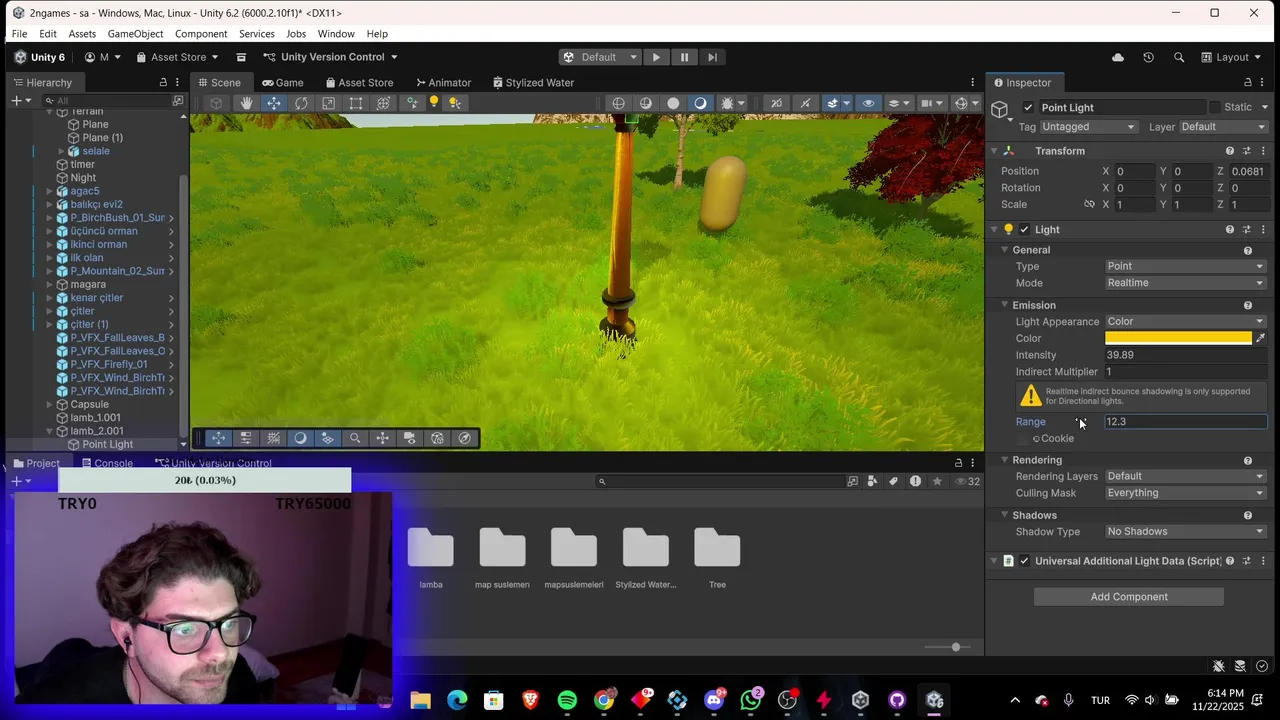Open the Asset Store button in toolbar
This screenshot has width=1280, height=720.
click(x=179, y=57)
